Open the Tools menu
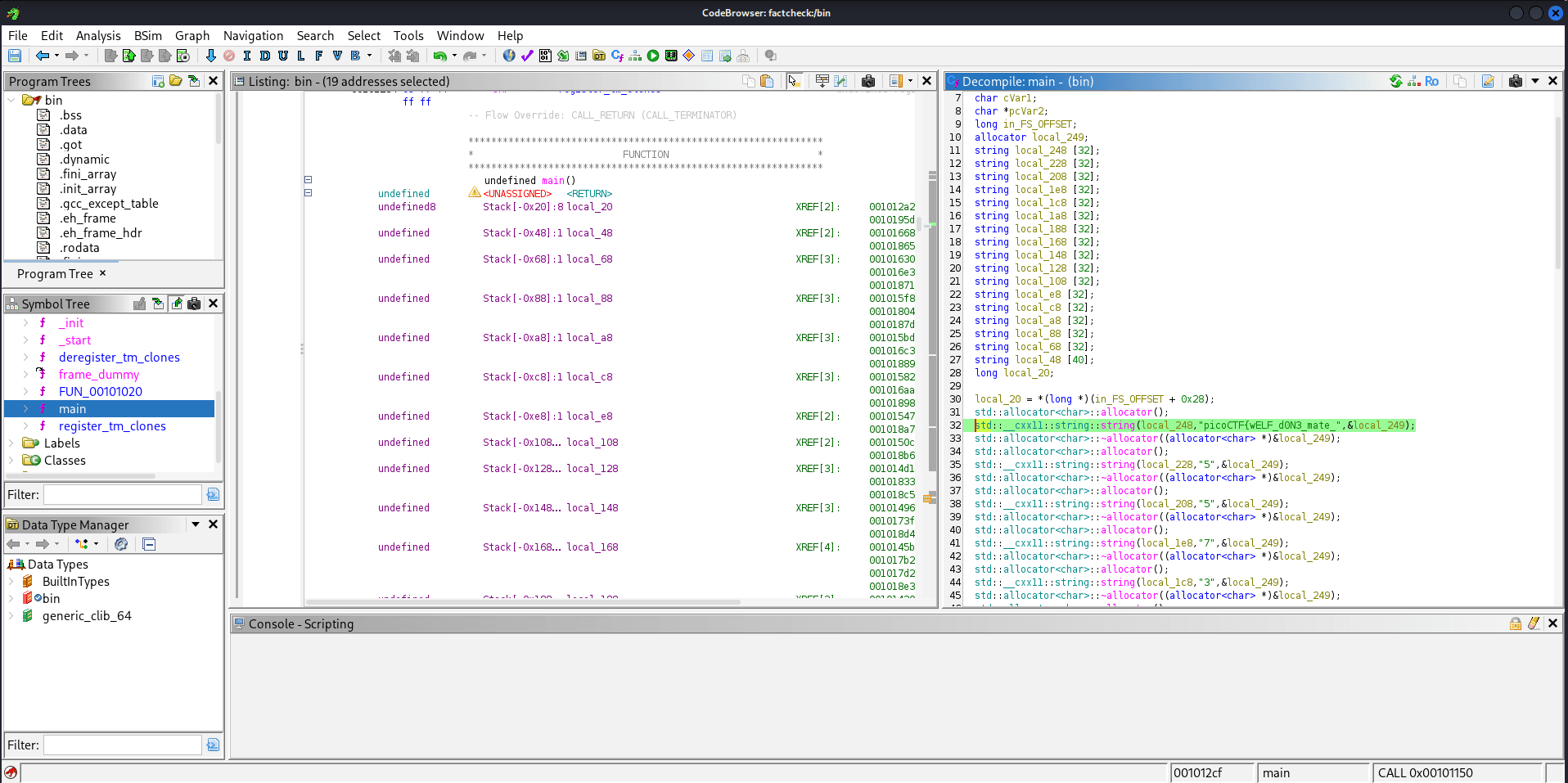The height and width of the screenshot is (783, 1568). tap(408, 36)
